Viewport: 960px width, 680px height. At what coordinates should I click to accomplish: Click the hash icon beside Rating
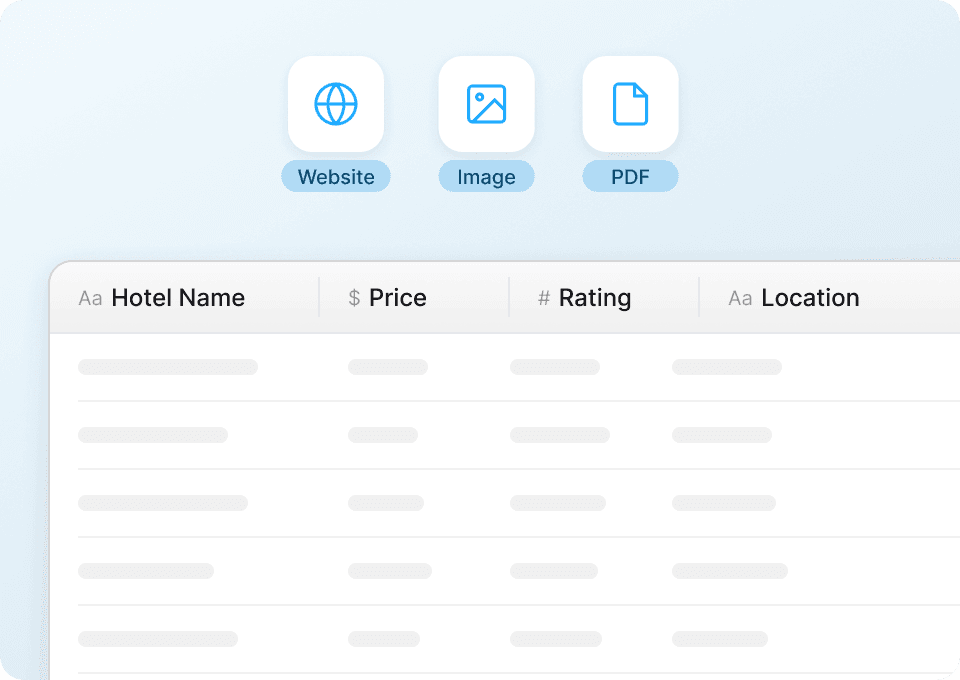coord(544,298)
